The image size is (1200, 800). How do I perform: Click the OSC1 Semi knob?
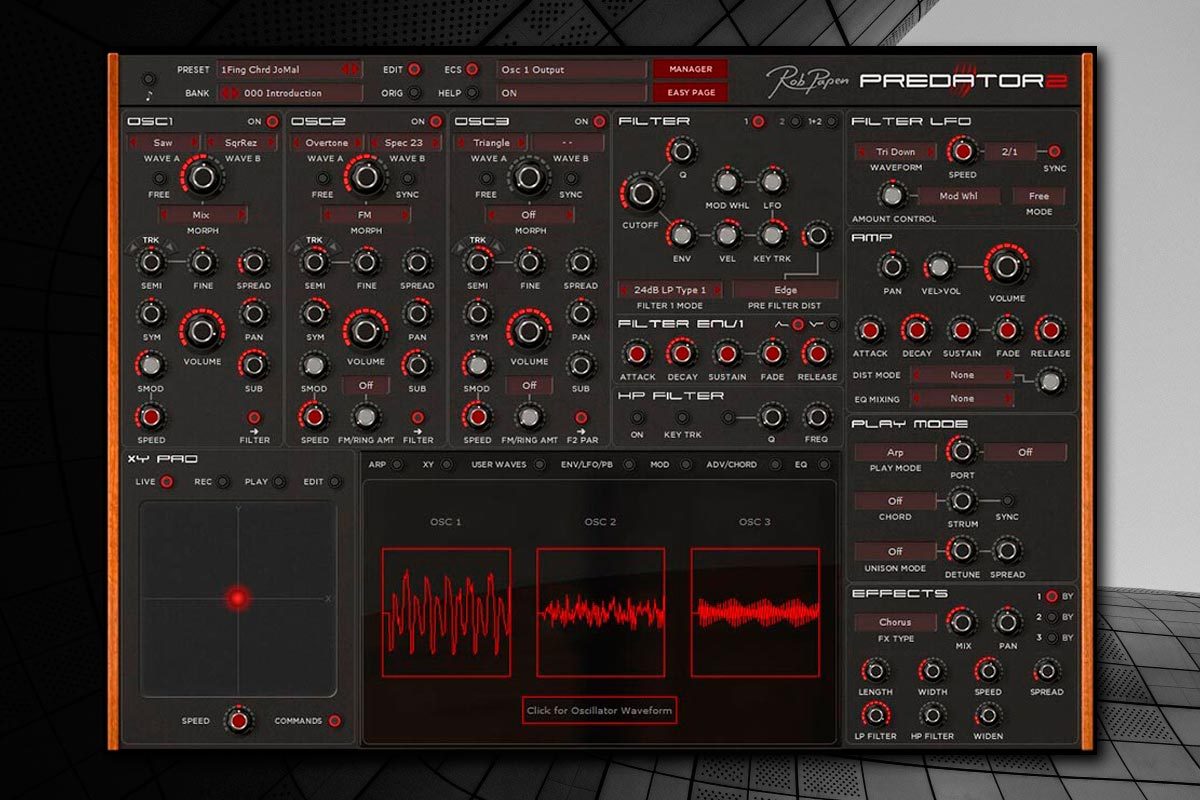tap(151, 262)
